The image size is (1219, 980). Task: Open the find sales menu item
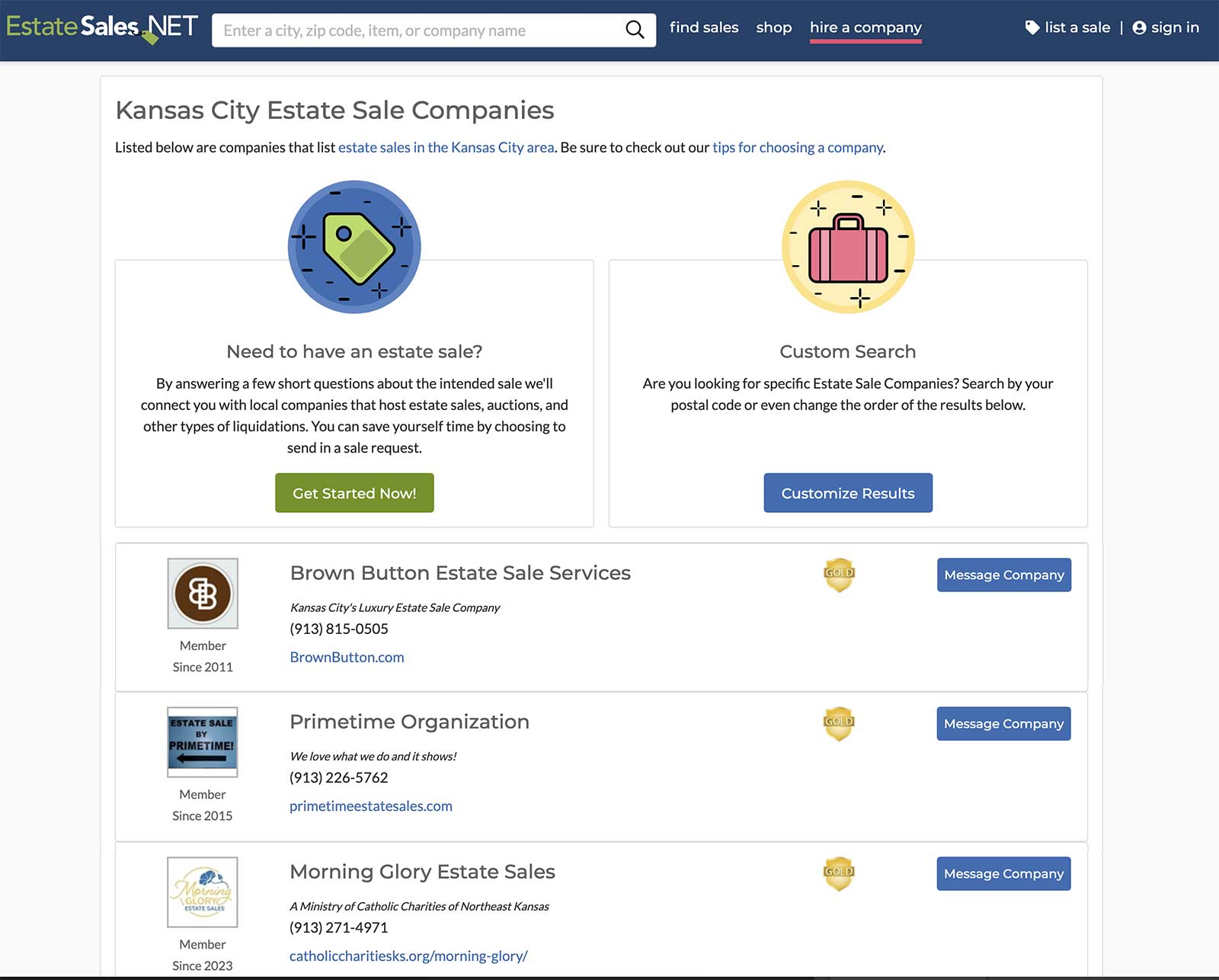[x=703, y=27]
